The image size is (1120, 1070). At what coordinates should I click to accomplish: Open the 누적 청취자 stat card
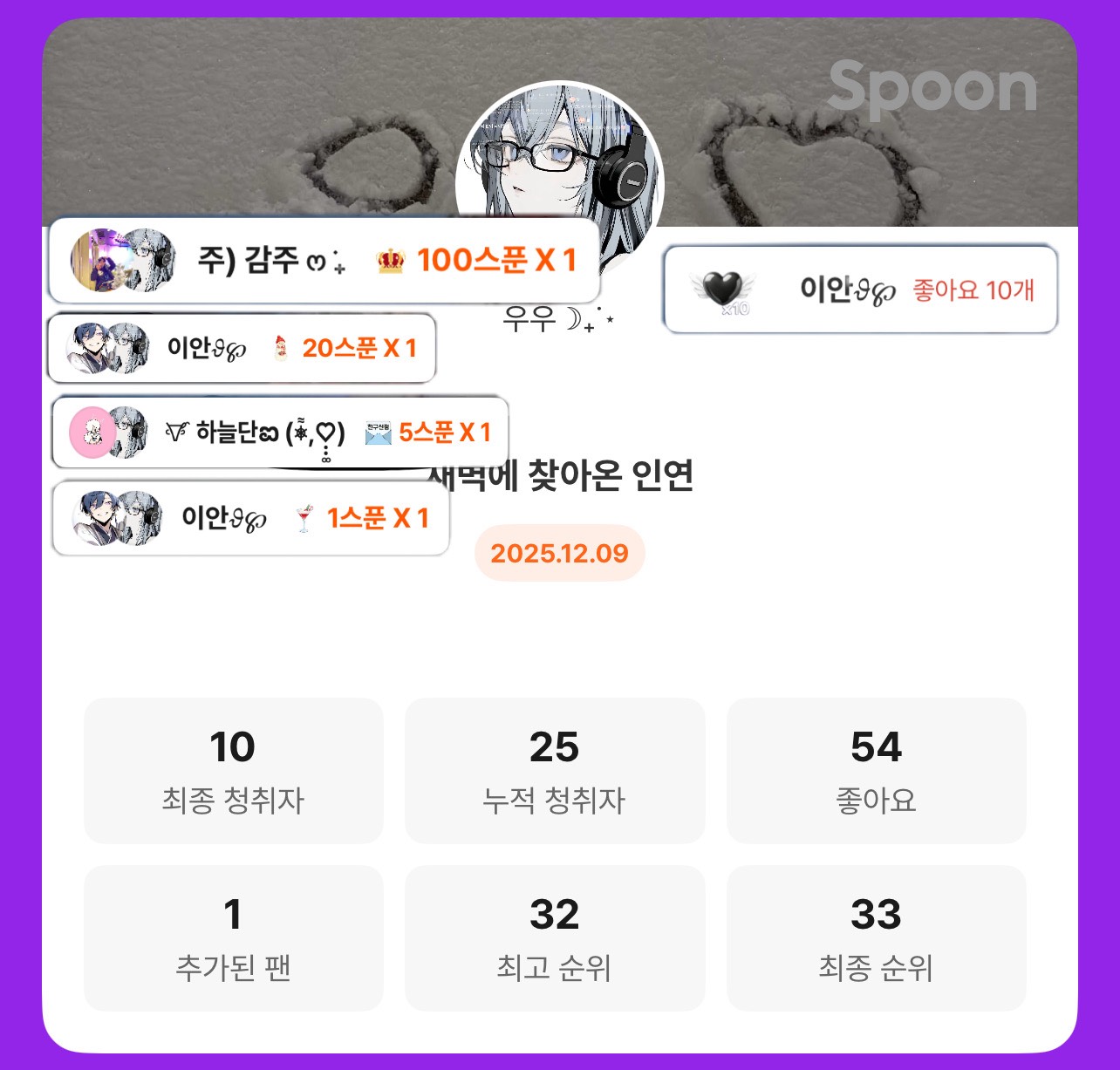[x=554, y=771]
